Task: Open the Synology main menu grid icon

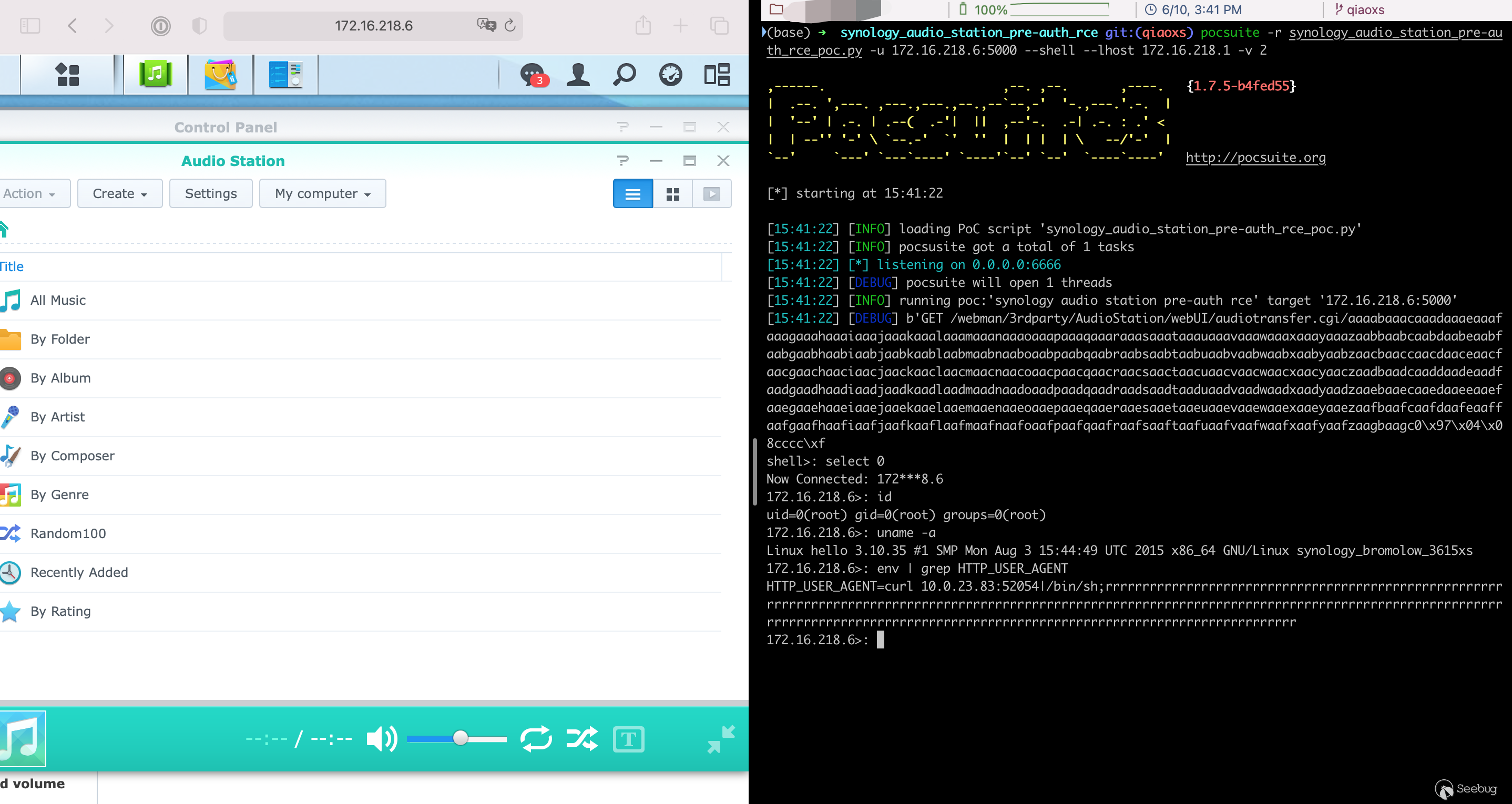Action: (x=67, y=75)
